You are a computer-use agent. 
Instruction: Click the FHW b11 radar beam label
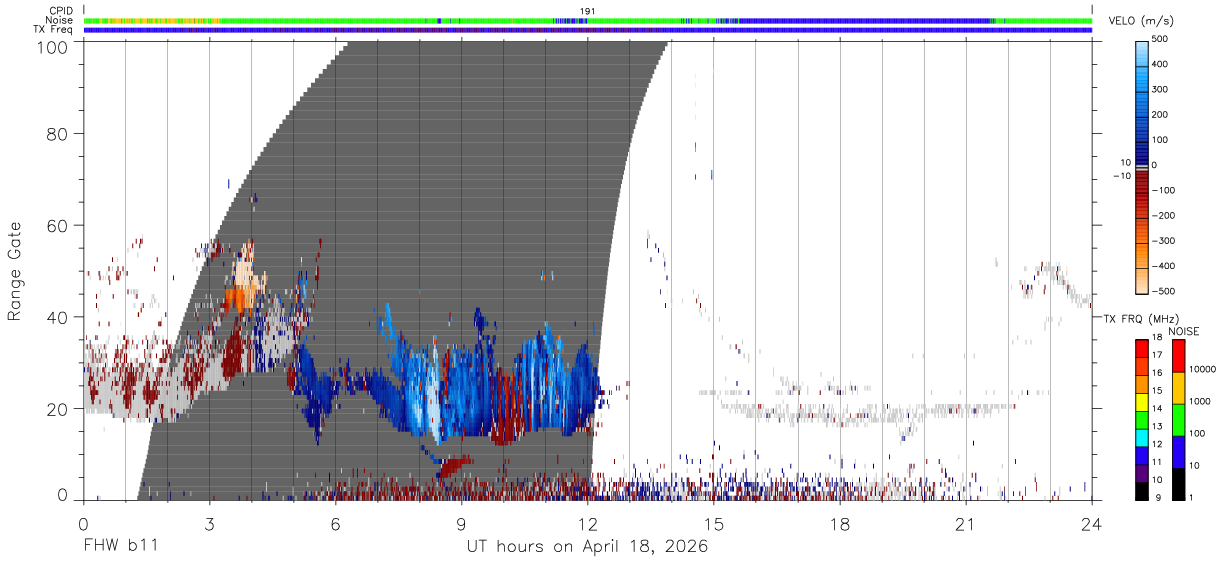coord(121,546)
